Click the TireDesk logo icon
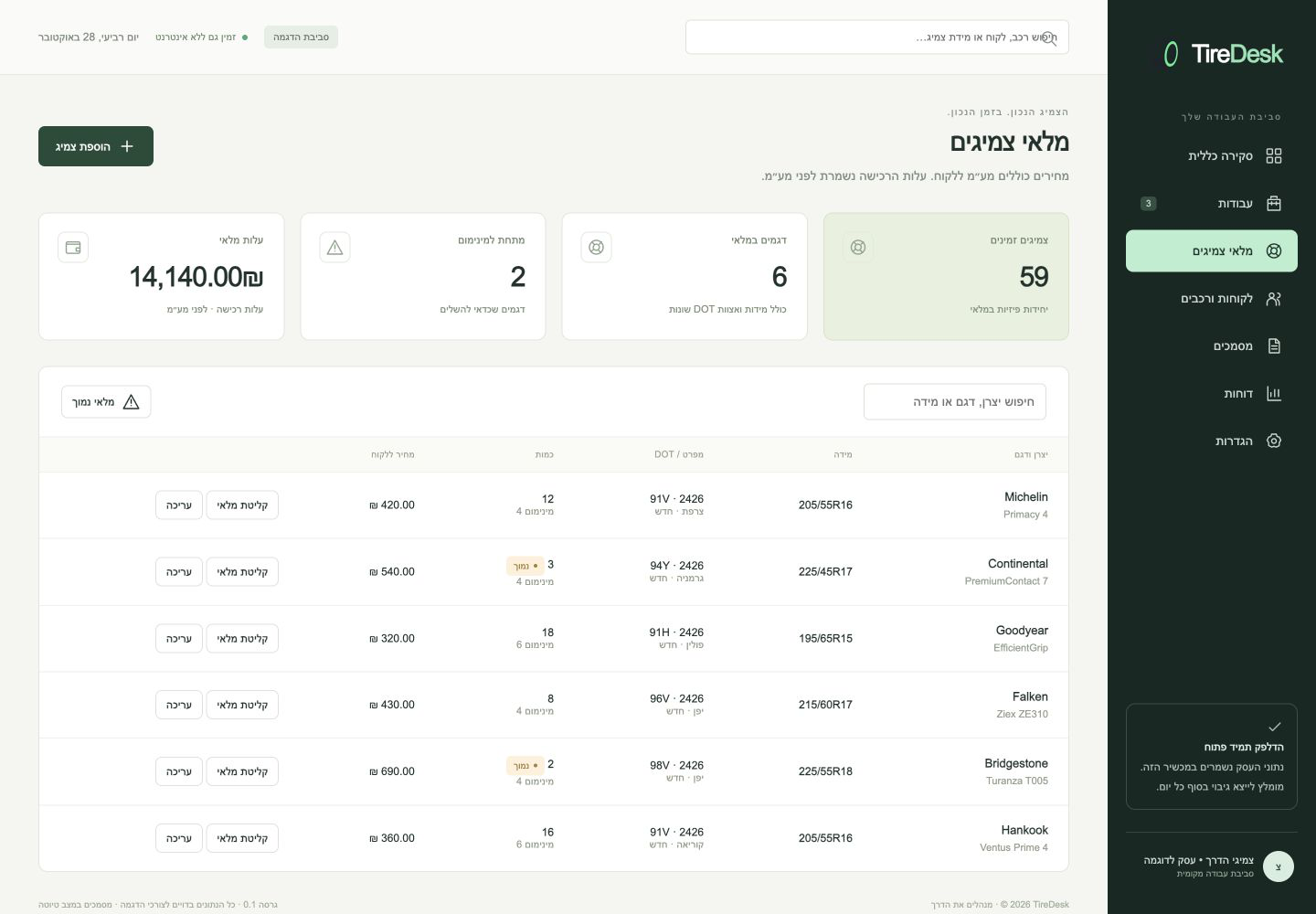This screenshot has width=1316, height=914. 1171,54
